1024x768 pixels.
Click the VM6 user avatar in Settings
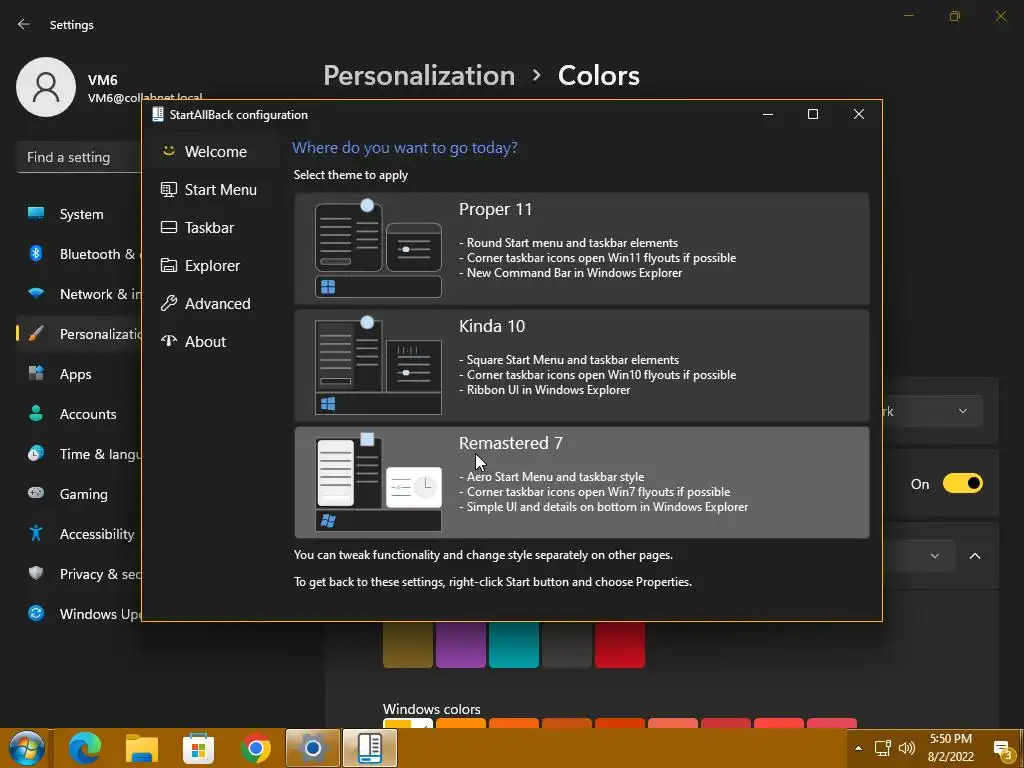tap(46, 87)
